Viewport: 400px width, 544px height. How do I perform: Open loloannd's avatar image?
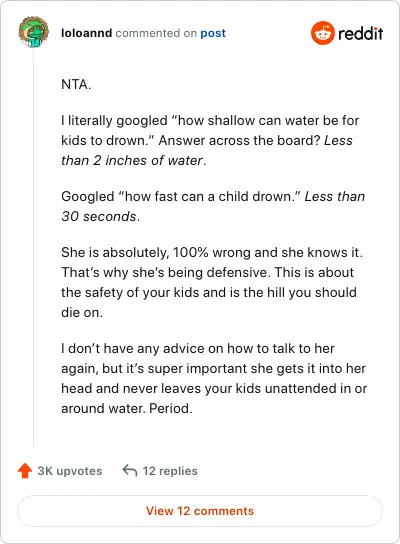[x=34, y=32]
